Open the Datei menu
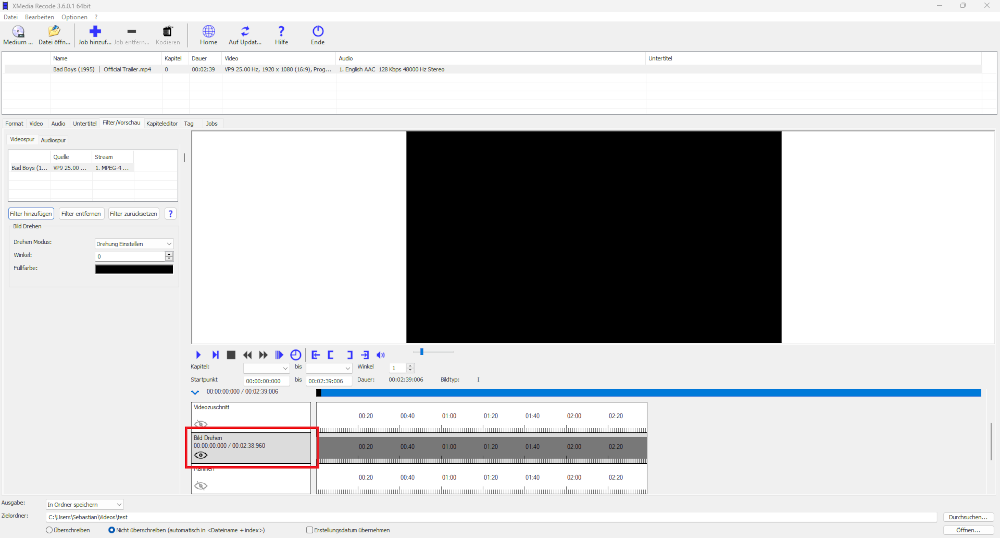This screenshot has width=1000, height=538. click(10, 17)
